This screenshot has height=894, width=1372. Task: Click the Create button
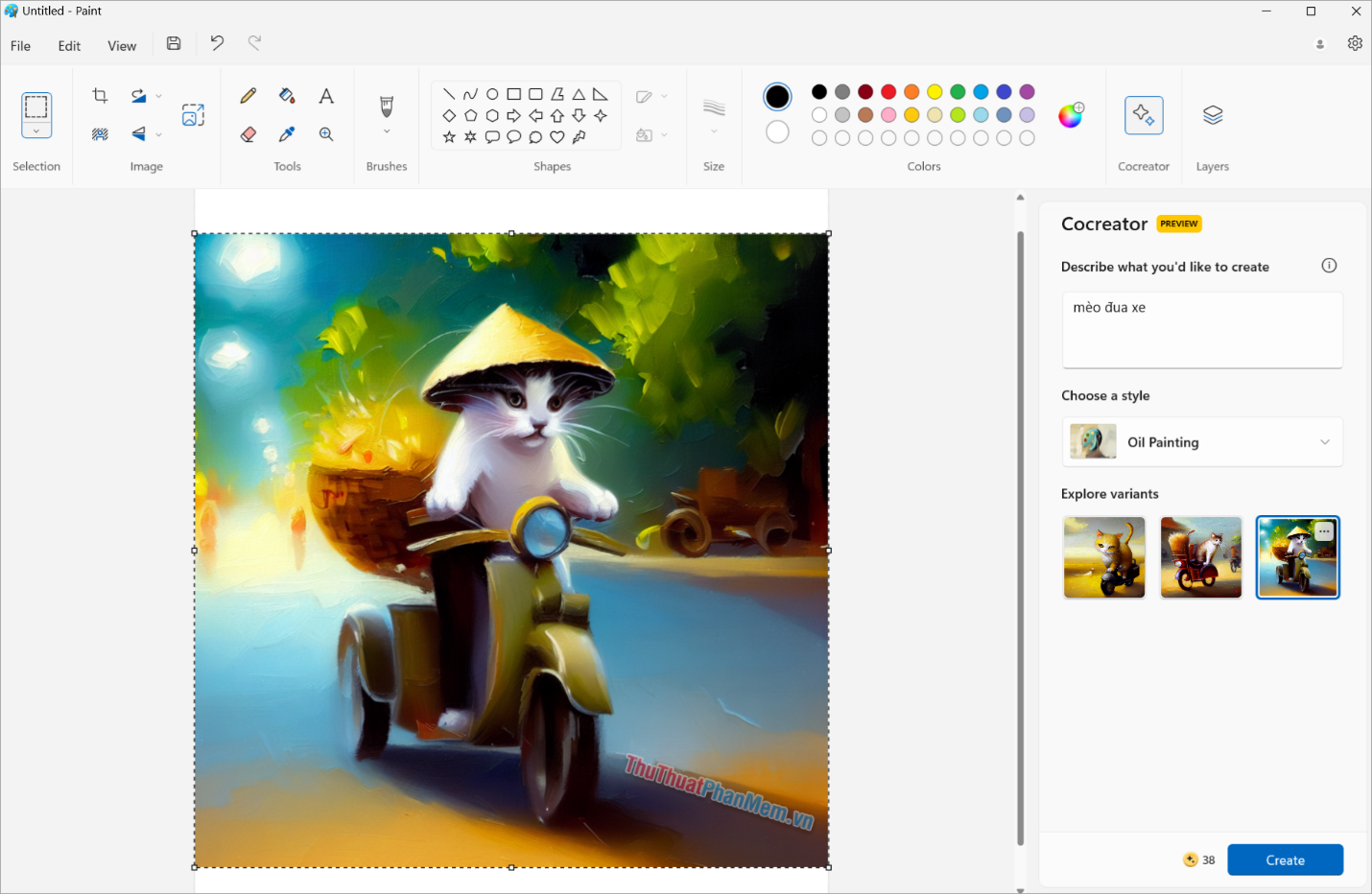click(1285, 859)
